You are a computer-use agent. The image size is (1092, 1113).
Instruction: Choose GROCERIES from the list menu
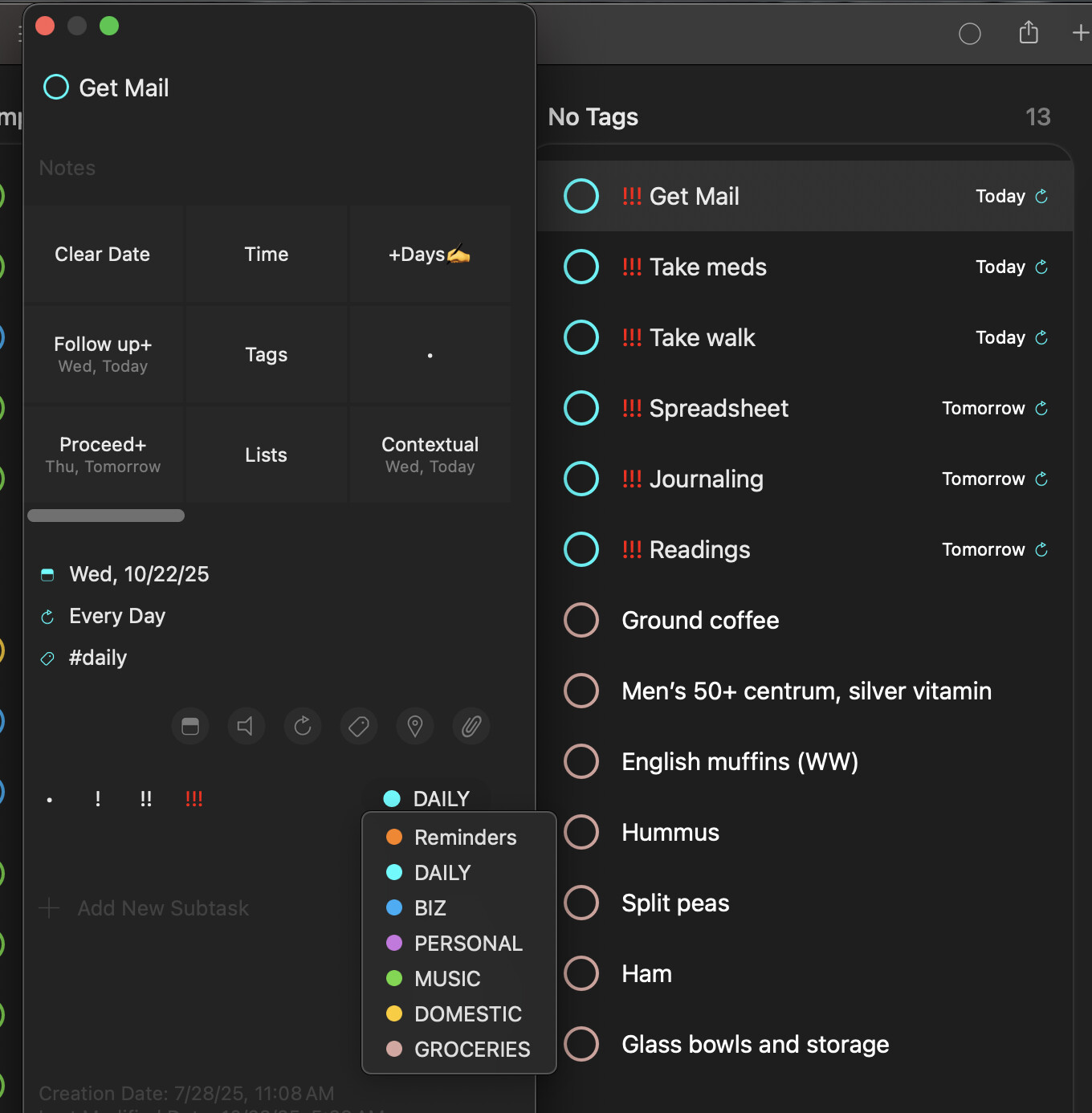(471, 1050)
